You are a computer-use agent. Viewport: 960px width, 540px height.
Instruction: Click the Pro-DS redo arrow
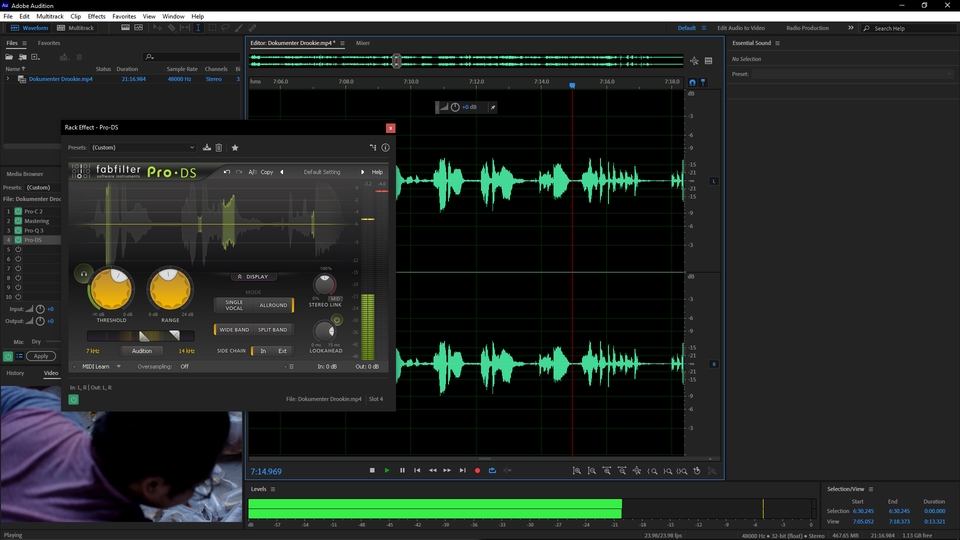pyautogui.click(x=239, y=172)
